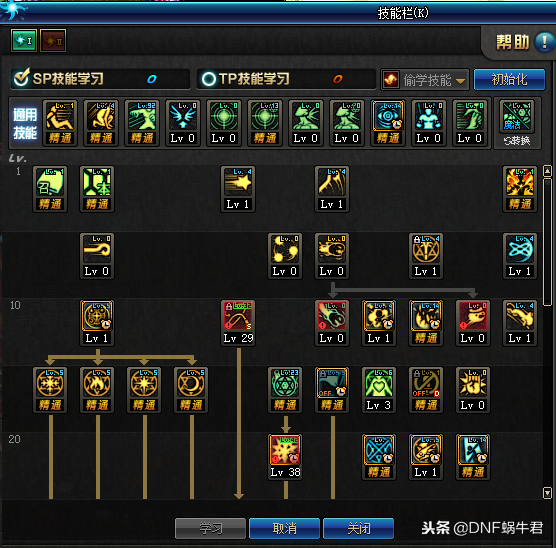Click the 初始化 reset button

pos(509,79)
